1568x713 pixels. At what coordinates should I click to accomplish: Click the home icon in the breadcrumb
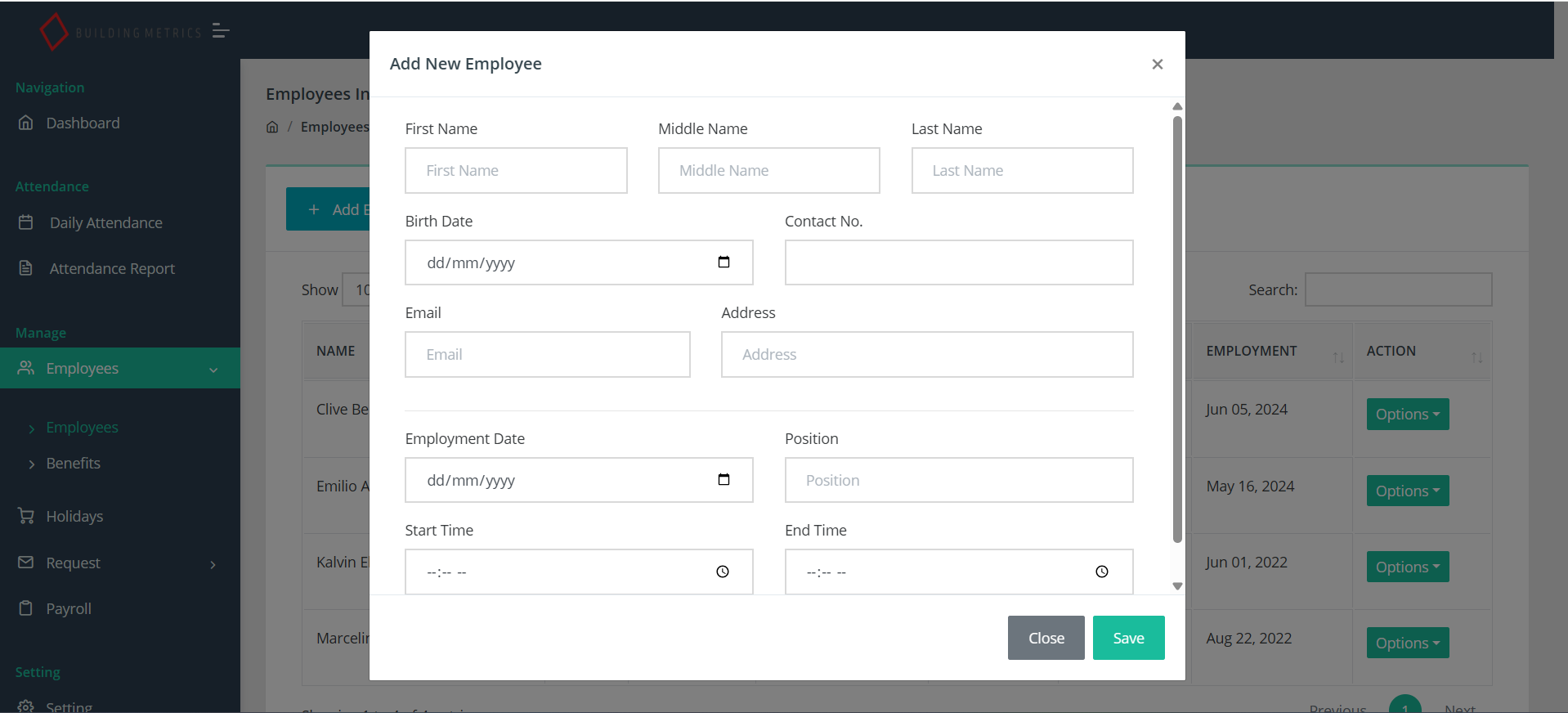pyautogui.click(x=272, y=127)
